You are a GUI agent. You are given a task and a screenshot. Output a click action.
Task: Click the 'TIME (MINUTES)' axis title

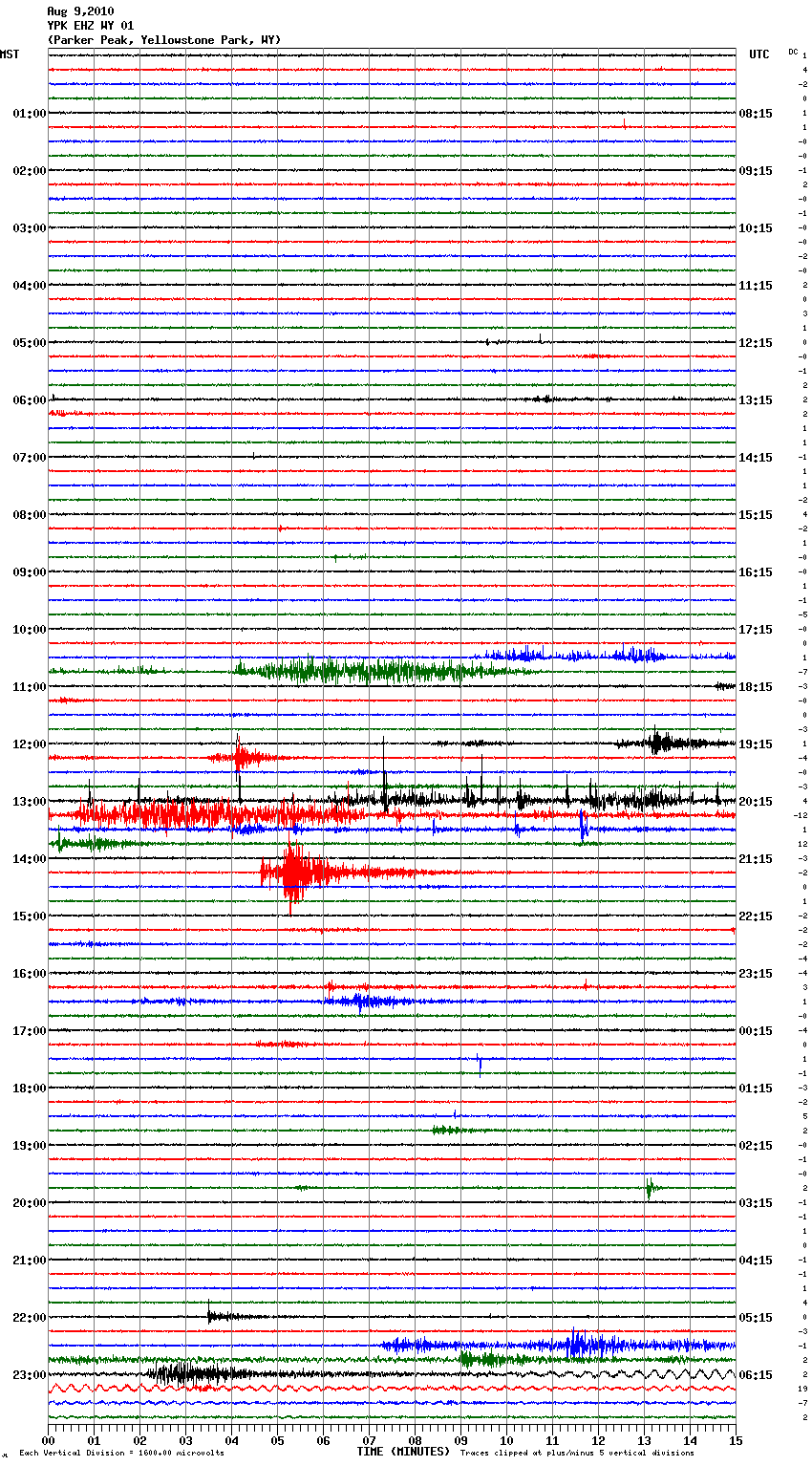[x=403, y=1452]
